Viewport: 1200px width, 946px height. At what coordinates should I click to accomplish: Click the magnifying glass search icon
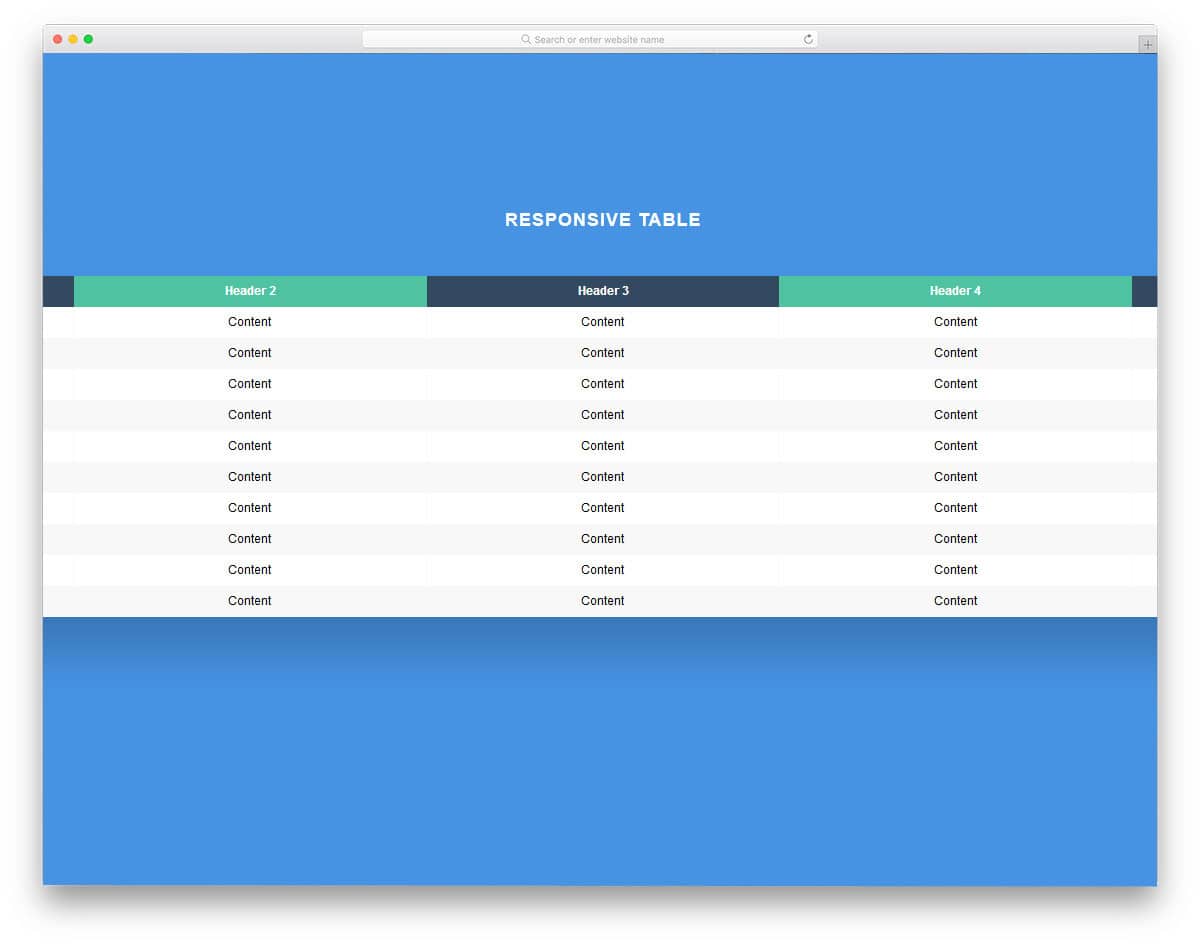[x=526, y=39]
